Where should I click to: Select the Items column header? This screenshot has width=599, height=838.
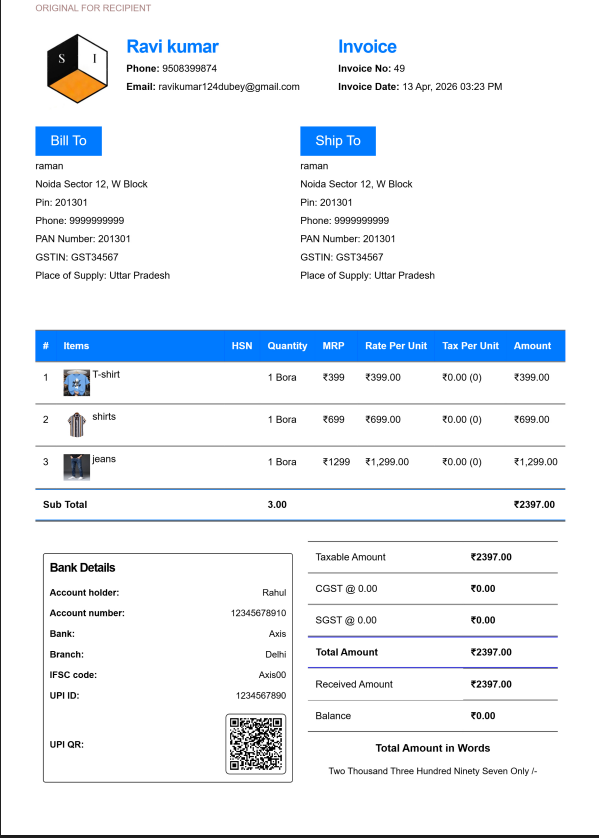click(x=76, y=346)
